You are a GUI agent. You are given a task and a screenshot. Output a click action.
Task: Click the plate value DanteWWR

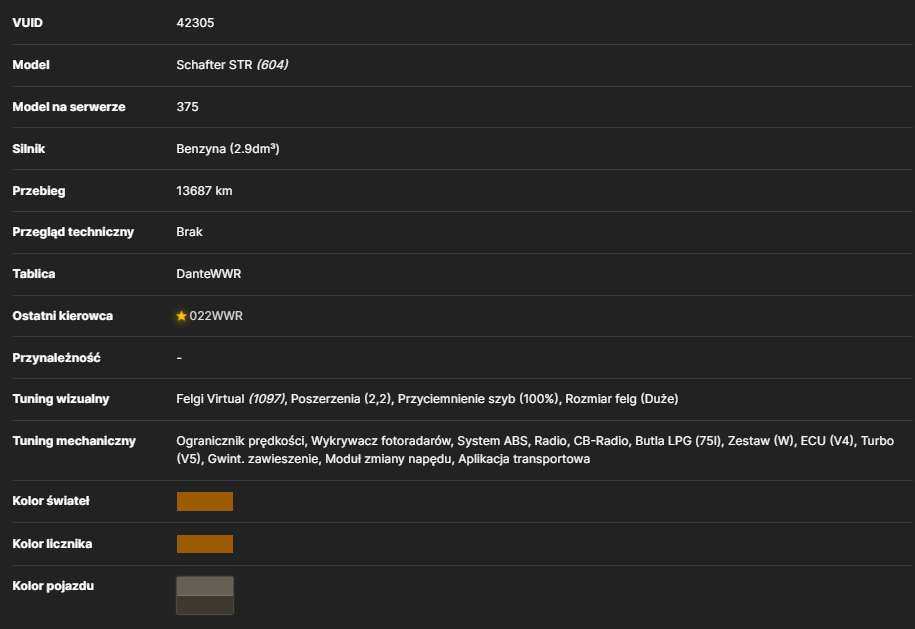208,274
